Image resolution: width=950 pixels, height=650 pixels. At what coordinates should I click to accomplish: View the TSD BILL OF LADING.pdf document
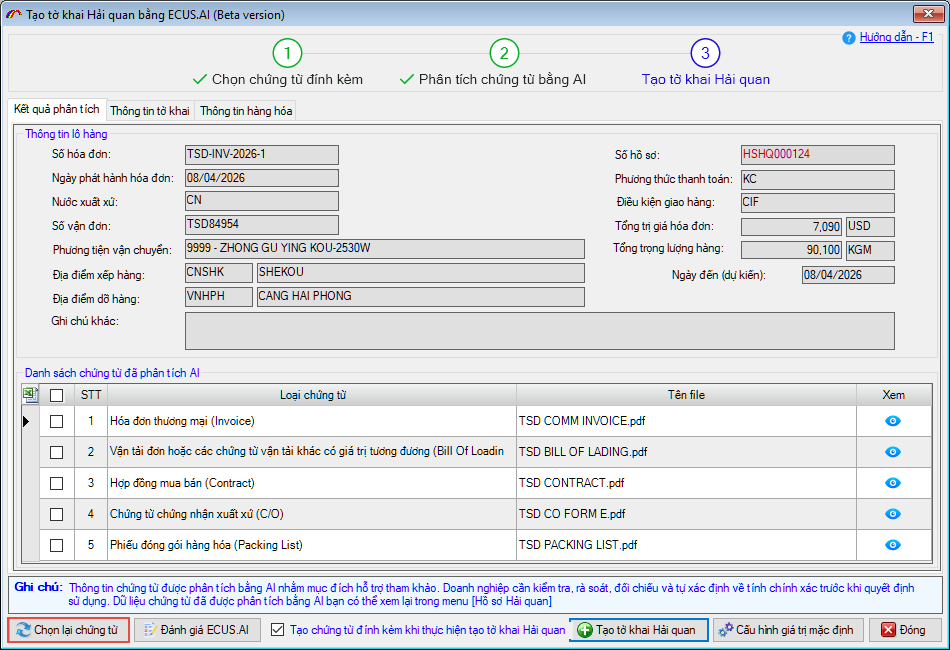[893, 452]
